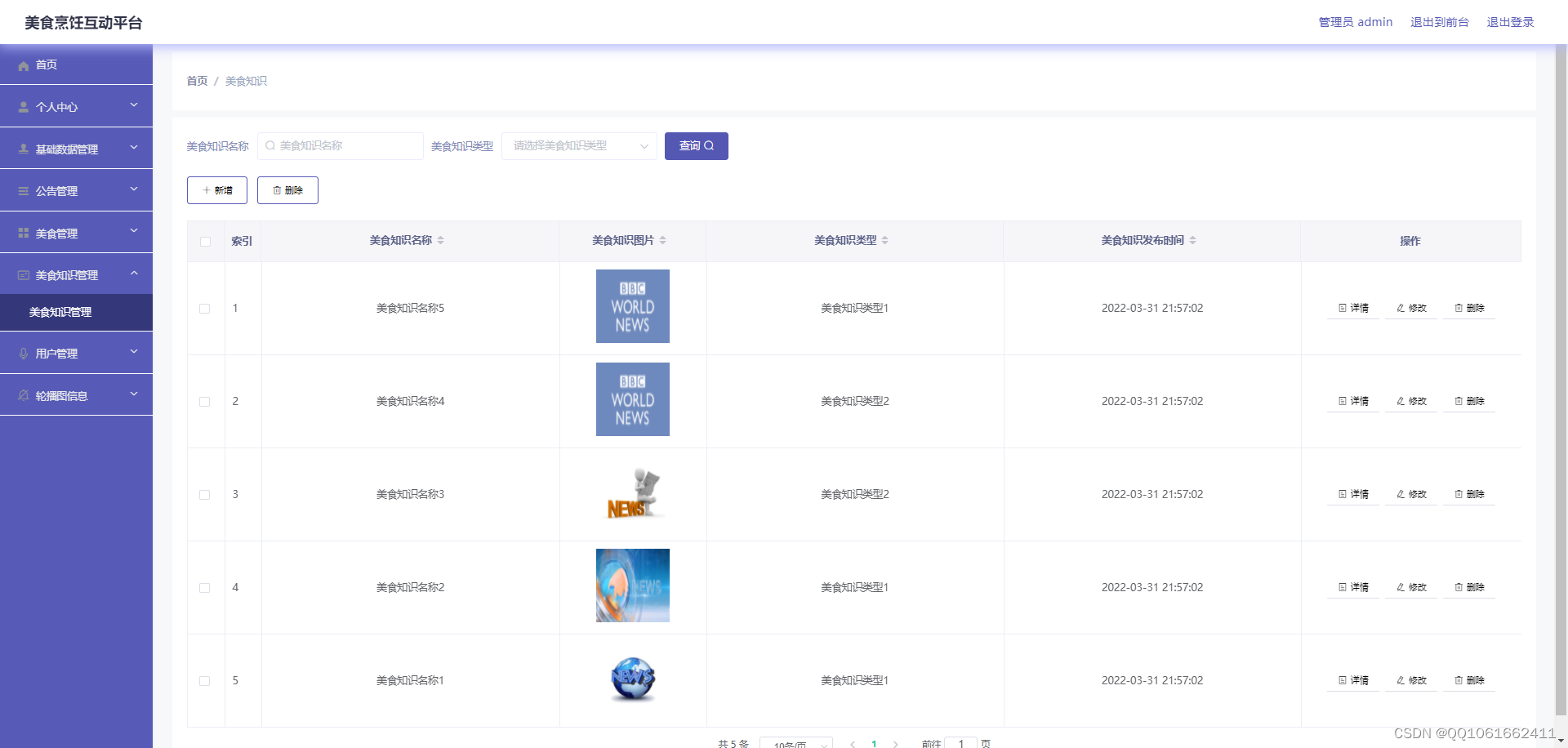Click 首页 in the breadcrumb
Image resolution: width=1568 pixels, height=748 pixels.
pyautogui.click(x=196, y=81)
